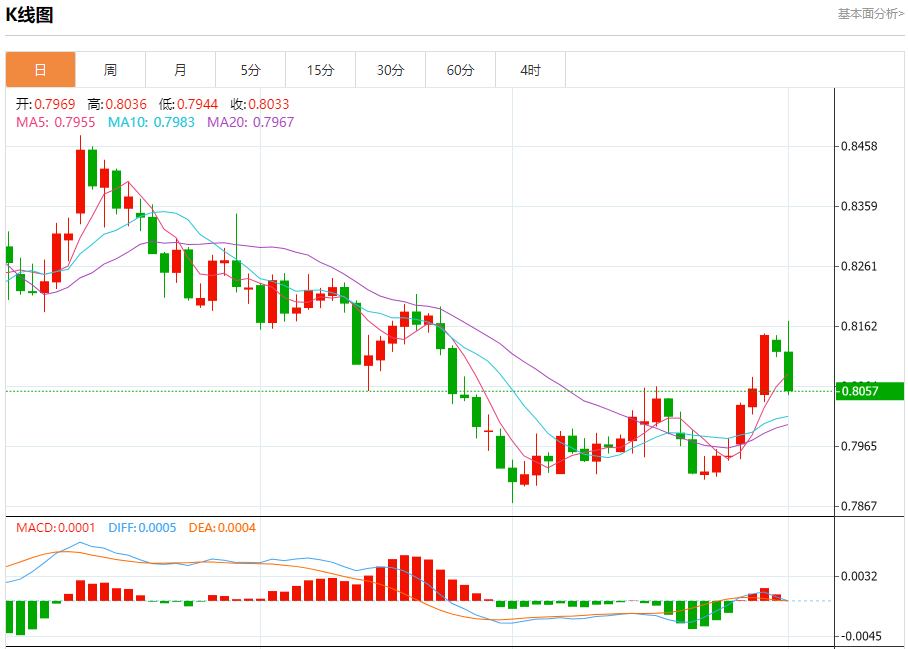Switch to the 月 monthly tab

(x=181, y=70)
